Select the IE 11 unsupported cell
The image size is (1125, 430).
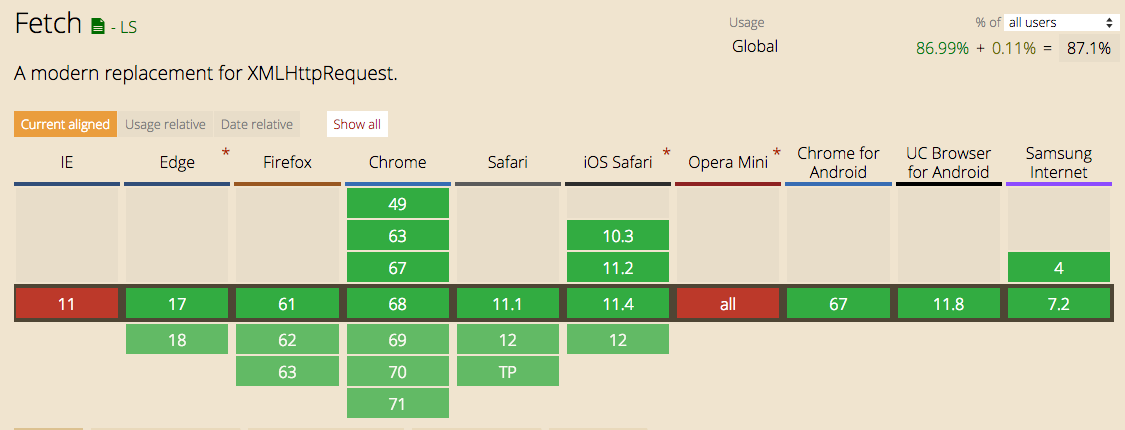pyautogui.click(x=67, y=304)
